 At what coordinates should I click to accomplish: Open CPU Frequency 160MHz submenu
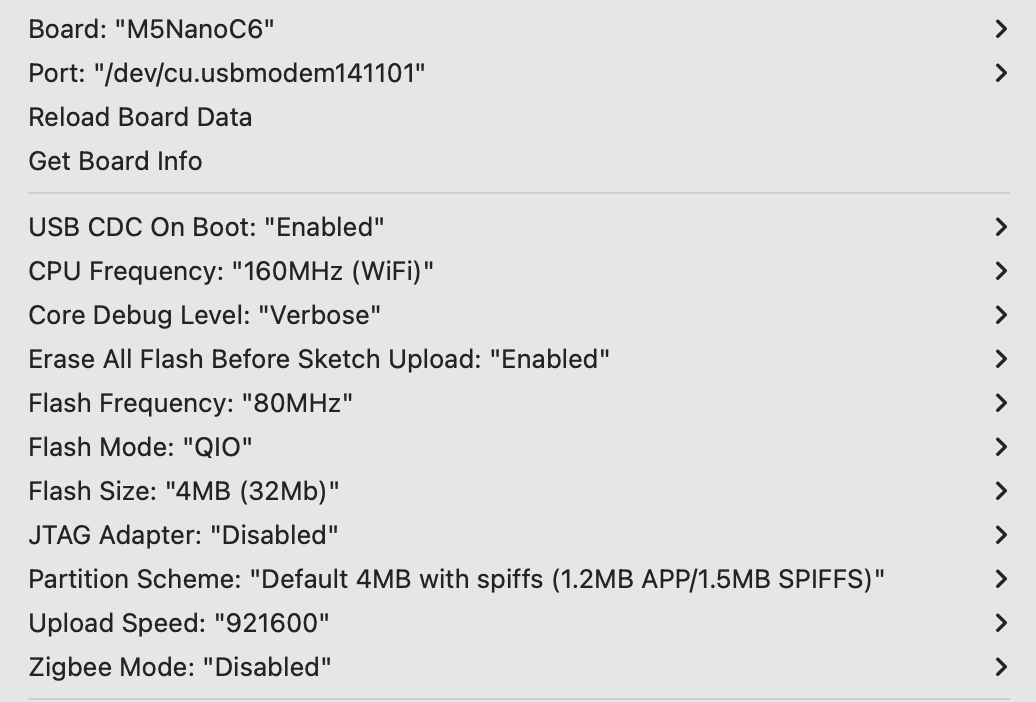[x=231, y=271]
